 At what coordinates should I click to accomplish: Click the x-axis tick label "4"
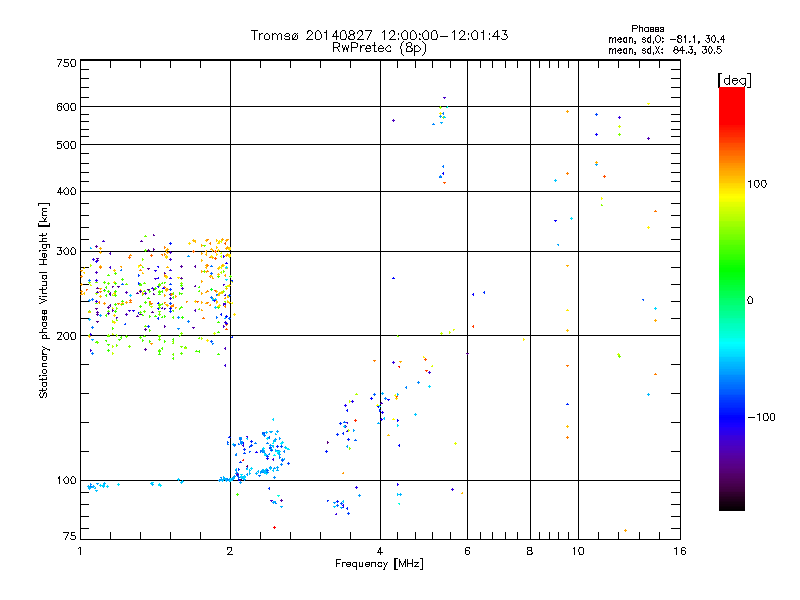click(x=380, y=551)
